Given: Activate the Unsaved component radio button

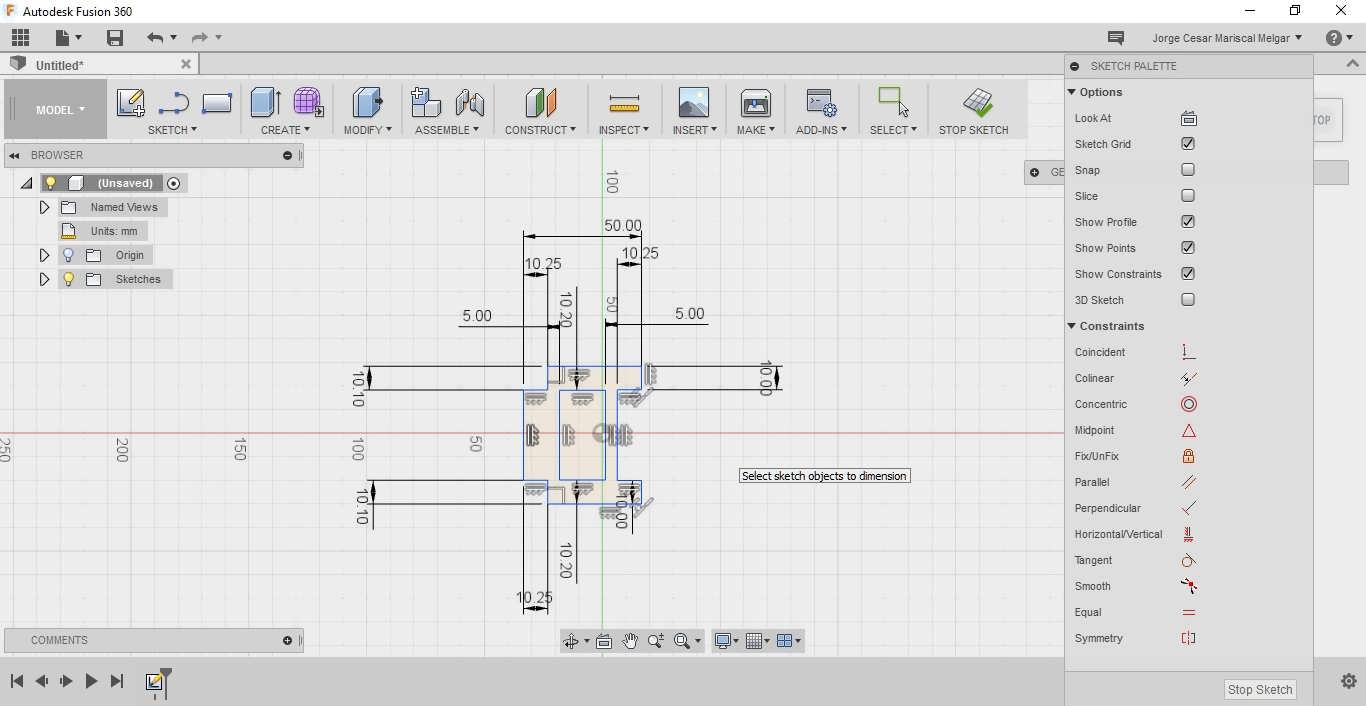Looking at the screenshot, I should pyautogui.click(x=174, y=183).
